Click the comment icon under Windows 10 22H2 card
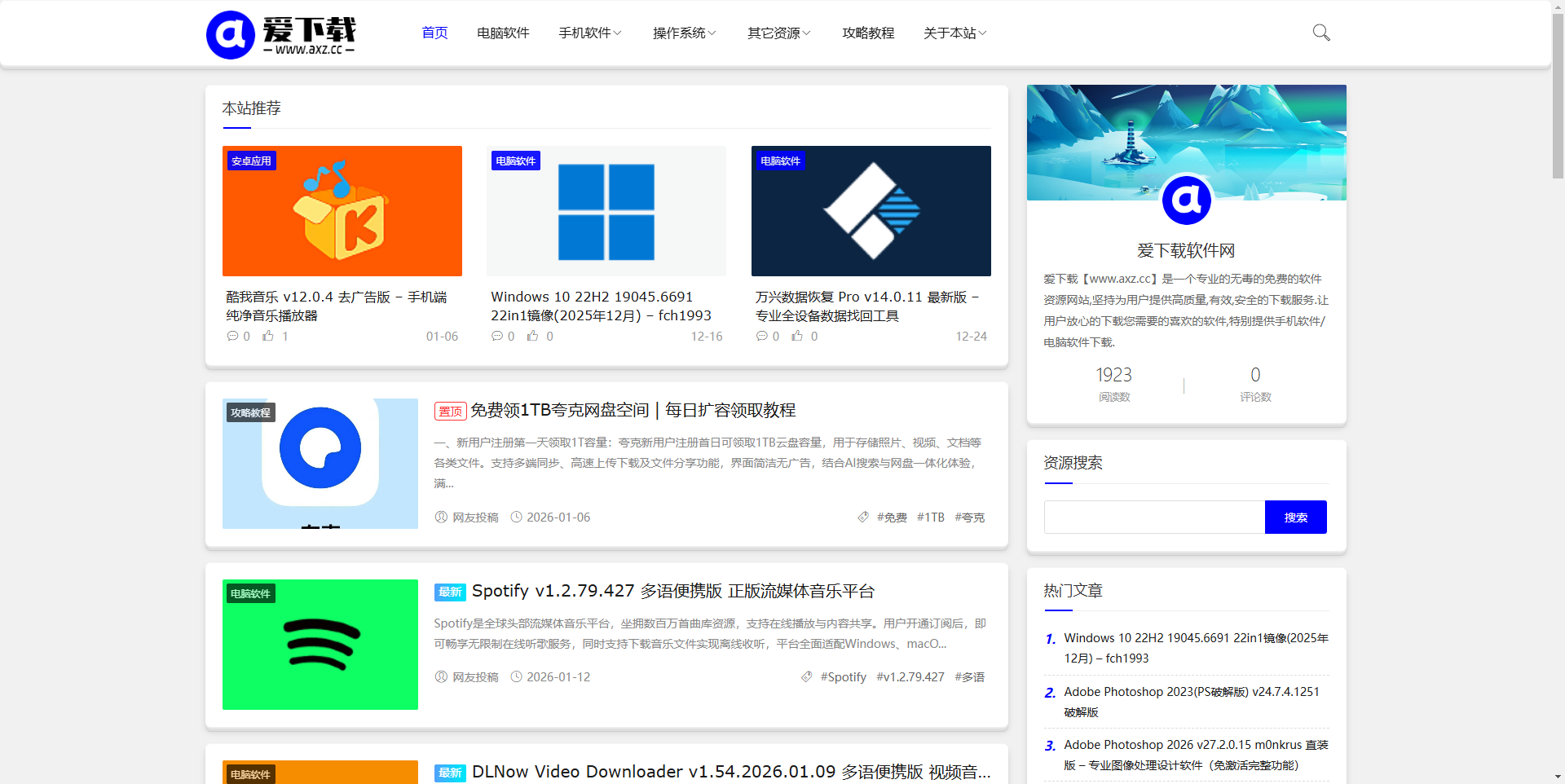The height and width of the screenshot is (784, 1565). 497,336
